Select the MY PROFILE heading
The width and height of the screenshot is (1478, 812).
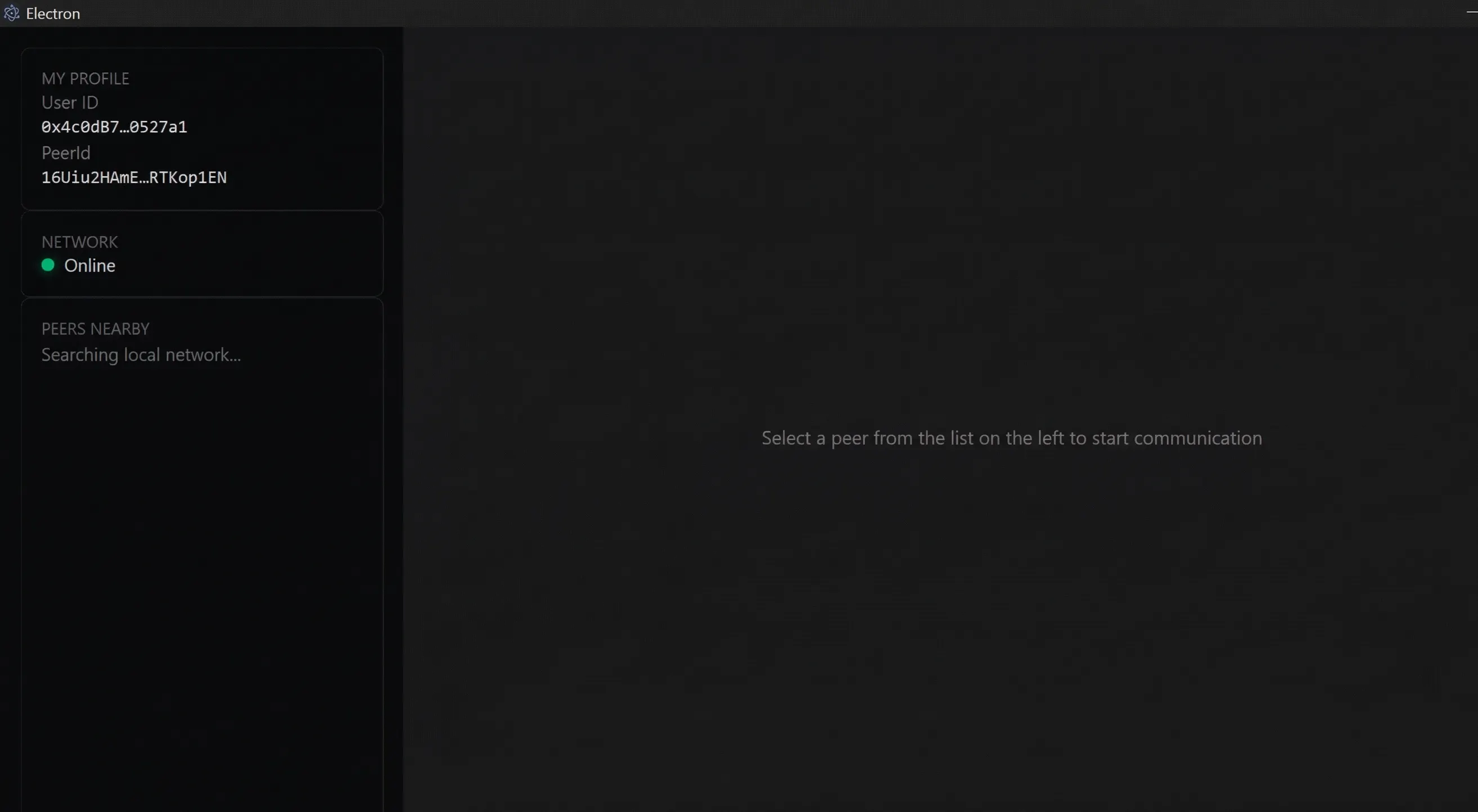pyautogui.click(x=86, y=79)
